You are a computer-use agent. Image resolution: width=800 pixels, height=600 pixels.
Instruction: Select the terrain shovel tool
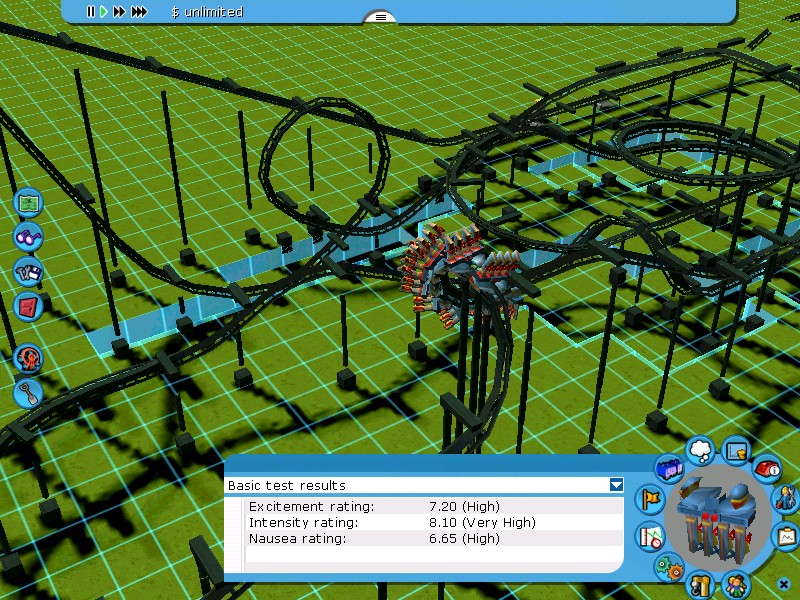click(29, 393)
